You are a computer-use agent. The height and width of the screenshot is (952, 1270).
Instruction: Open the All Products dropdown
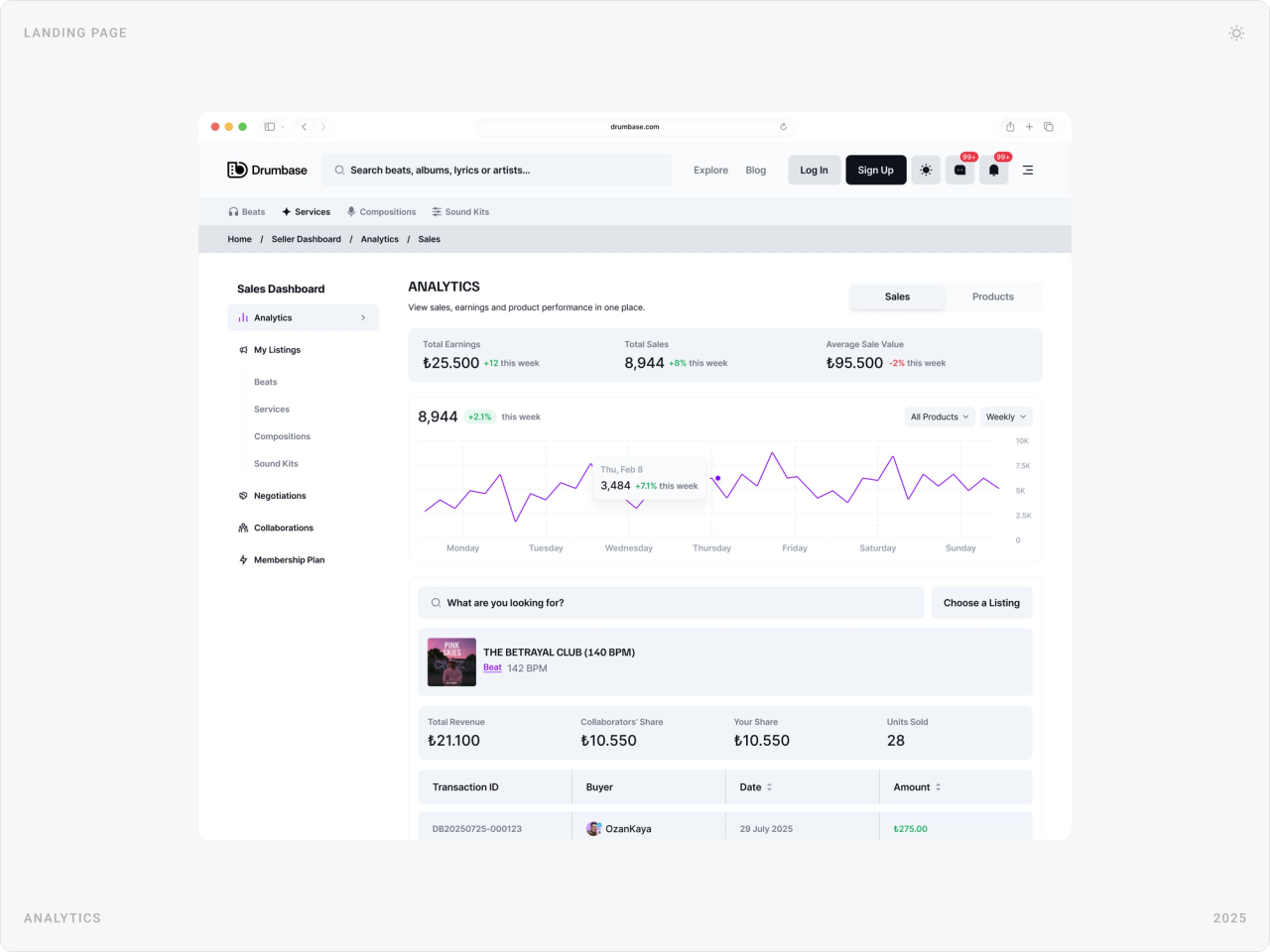pos(941,416)
